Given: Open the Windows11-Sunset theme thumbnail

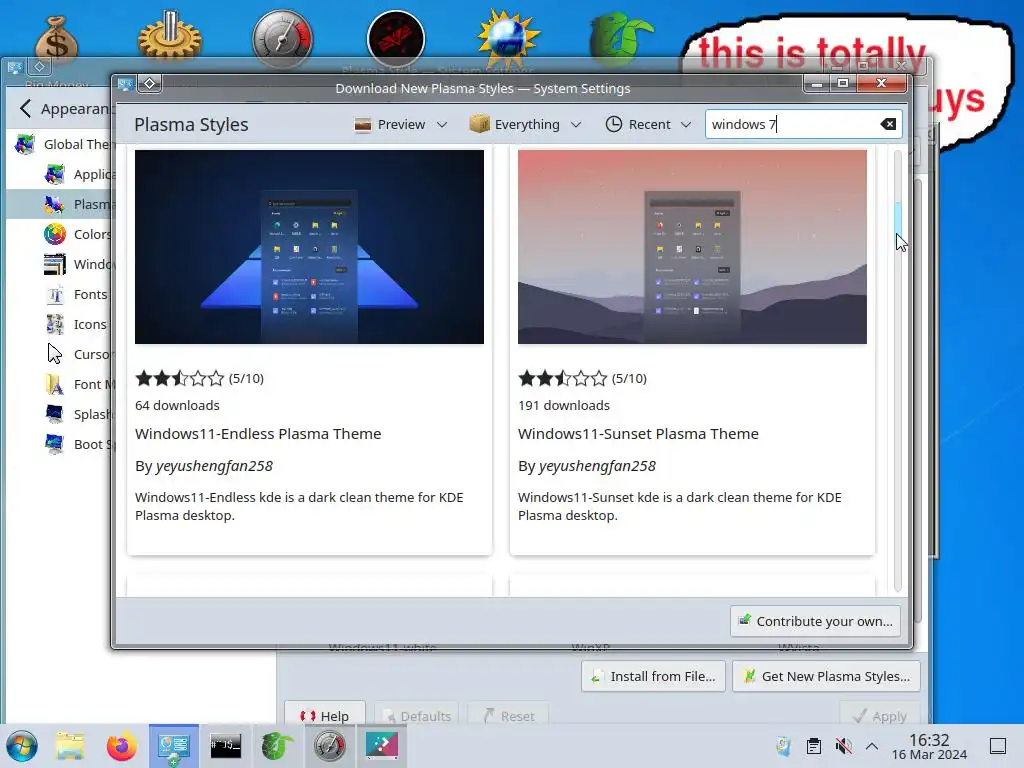Looking at the screenshot, I should [x=692, y=247].
